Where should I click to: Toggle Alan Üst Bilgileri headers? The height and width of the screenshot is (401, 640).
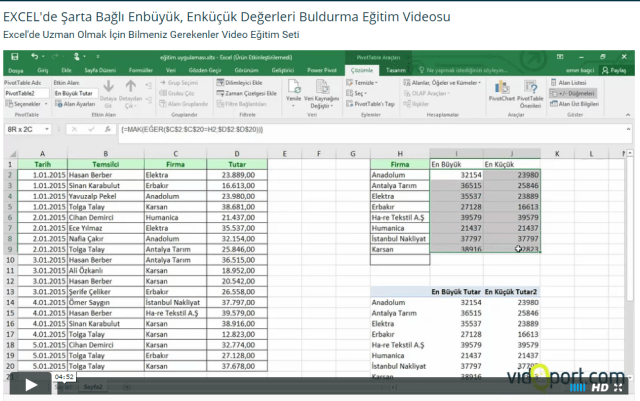tap(574, 104)
